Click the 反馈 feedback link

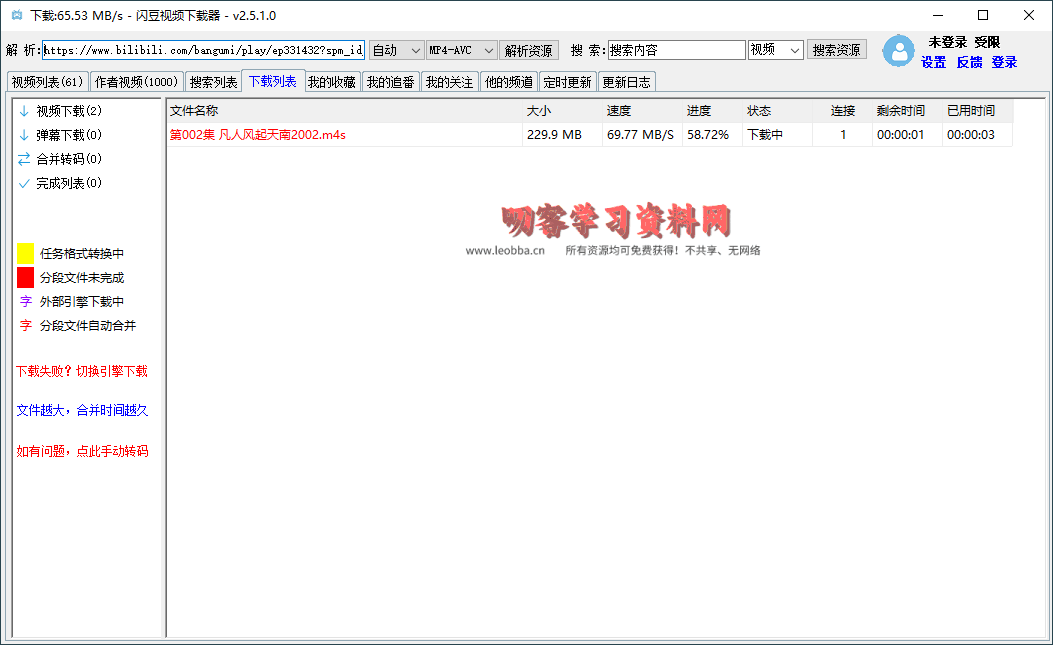pos(969,62)
